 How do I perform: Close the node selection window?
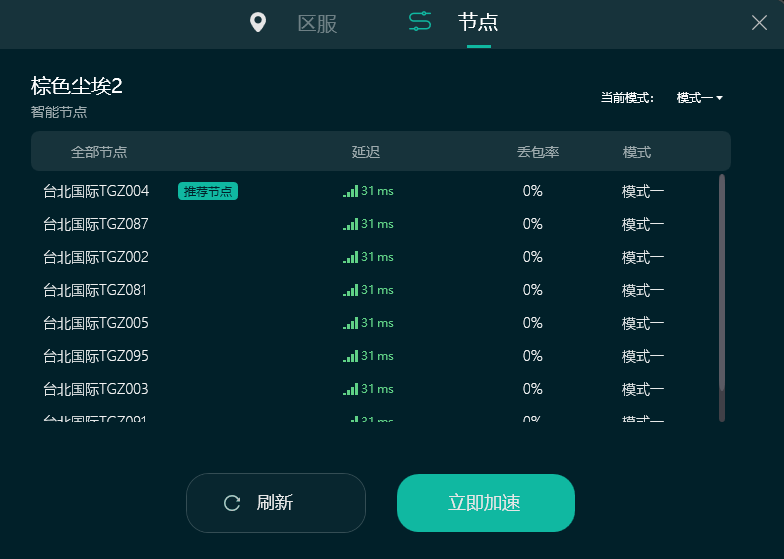(759, 22)
